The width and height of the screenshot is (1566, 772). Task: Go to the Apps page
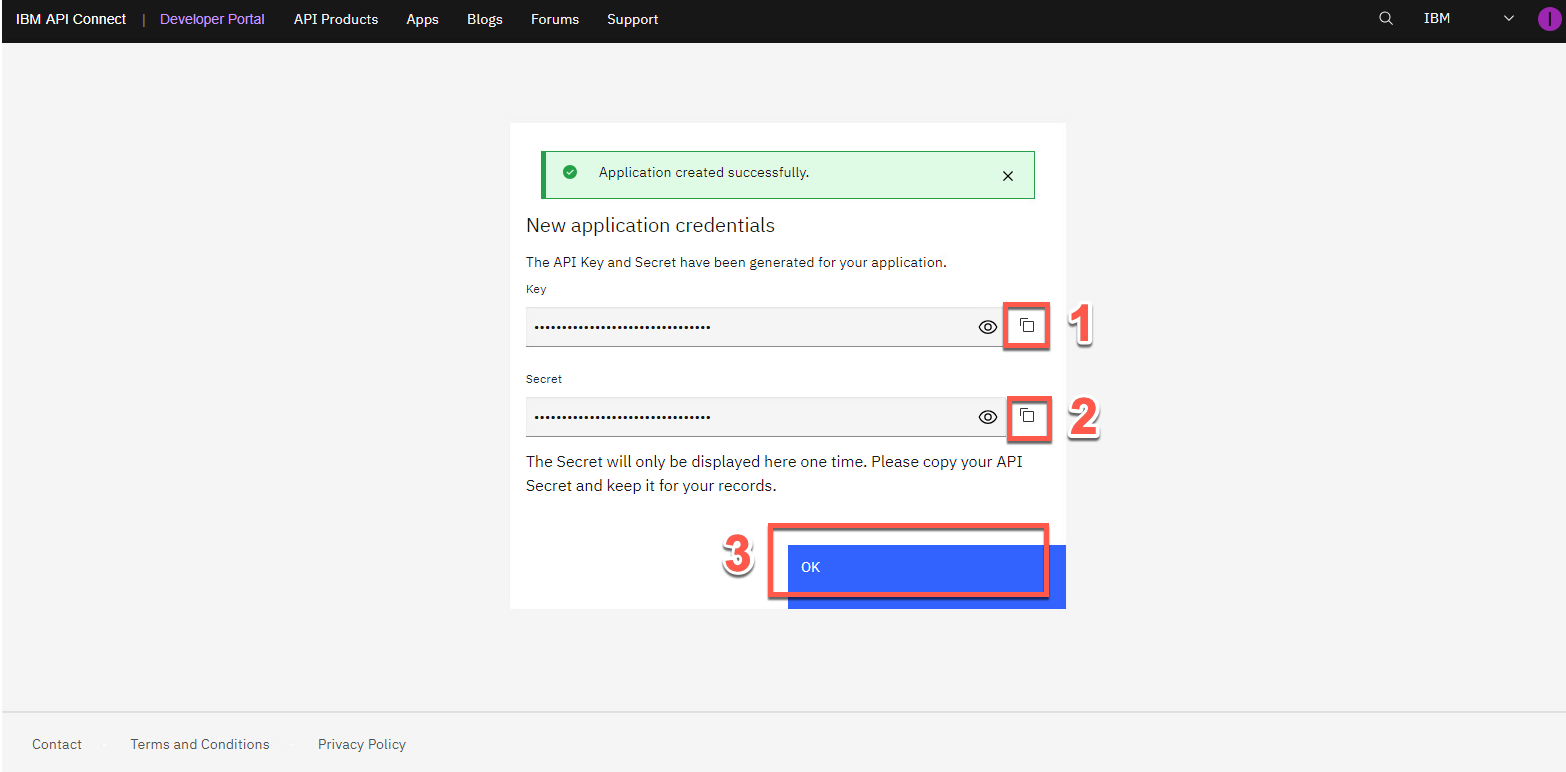click(422, 19)
